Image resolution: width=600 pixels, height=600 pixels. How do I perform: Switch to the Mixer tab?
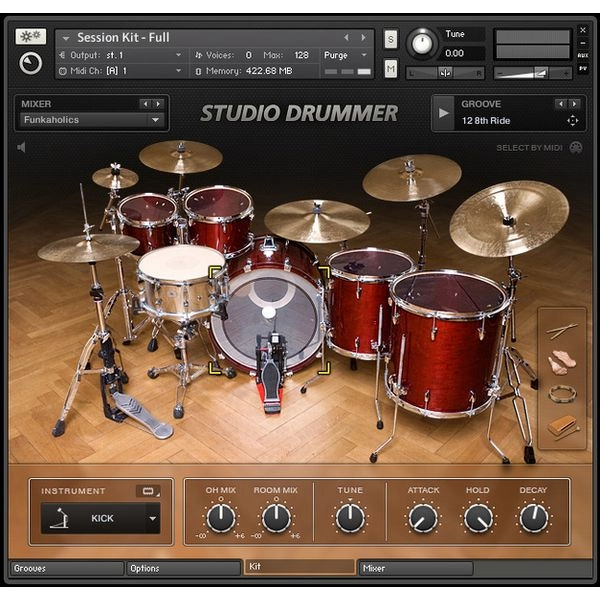(x=416, y=568)
